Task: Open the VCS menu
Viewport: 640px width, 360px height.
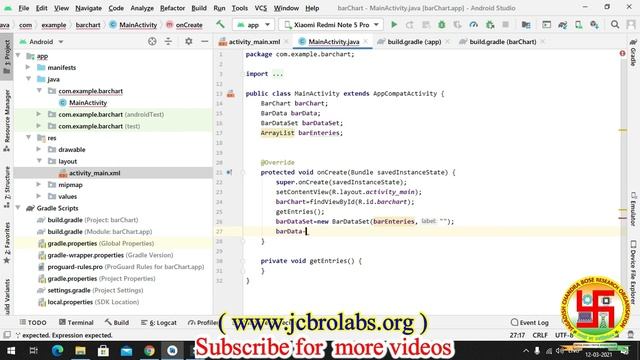Action: (x=260, y=8)
